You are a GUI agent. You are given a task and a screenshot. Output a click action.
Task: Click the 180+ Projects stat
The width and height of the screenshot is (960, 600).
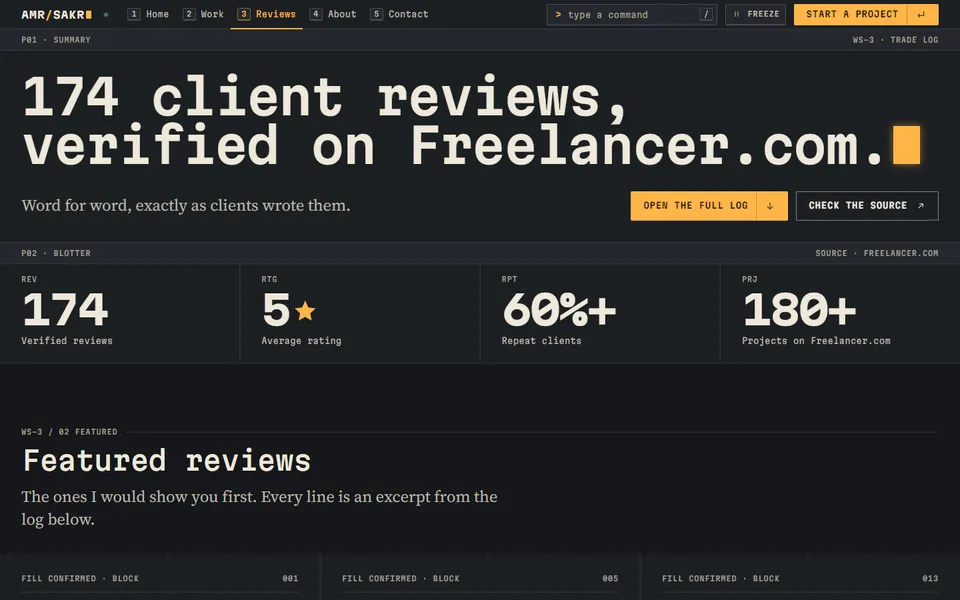tap(840, 313)
